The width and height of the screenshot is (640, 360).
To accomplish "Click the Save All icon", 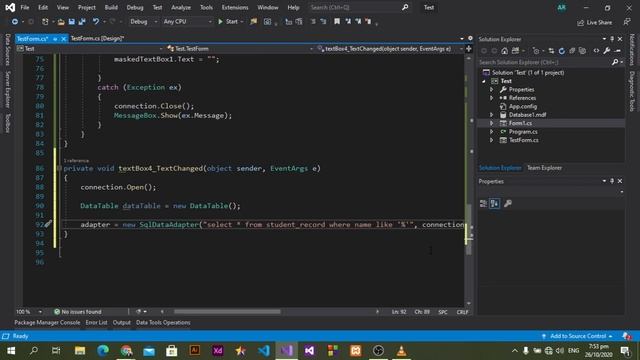I will pyautogui.click(x=82, y=22).
